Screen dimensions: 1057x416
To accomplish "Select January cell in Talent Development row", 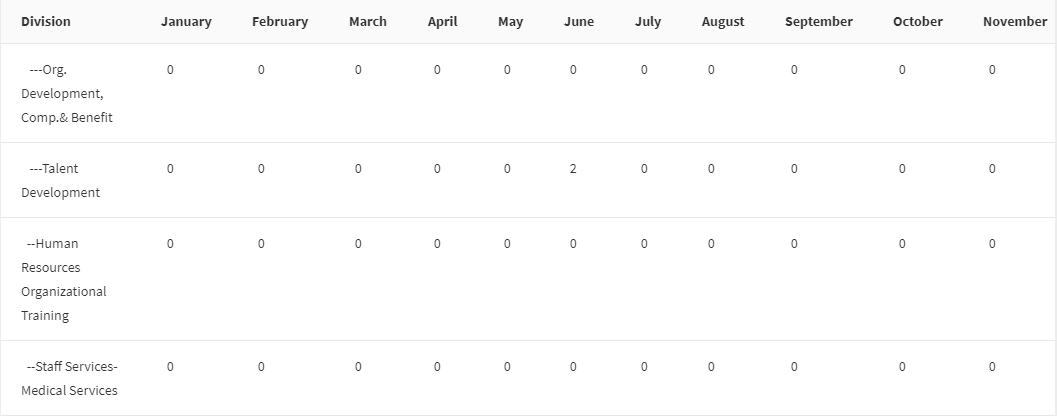I will 170,169.
